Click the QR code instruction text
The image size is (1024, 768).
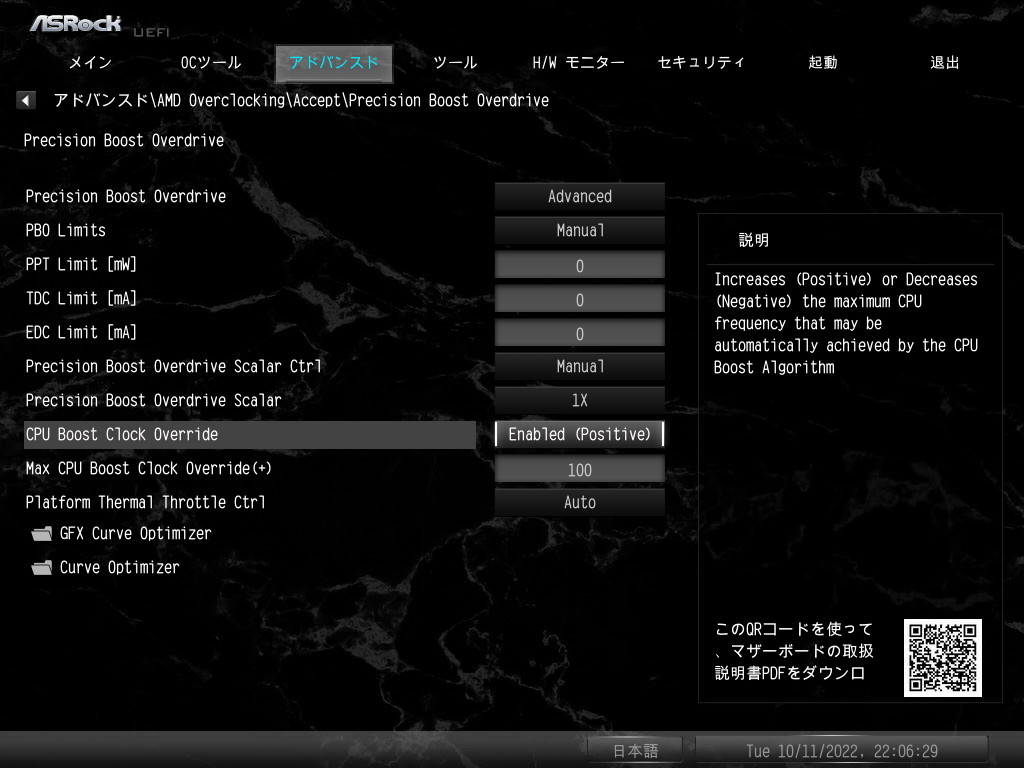794,651
